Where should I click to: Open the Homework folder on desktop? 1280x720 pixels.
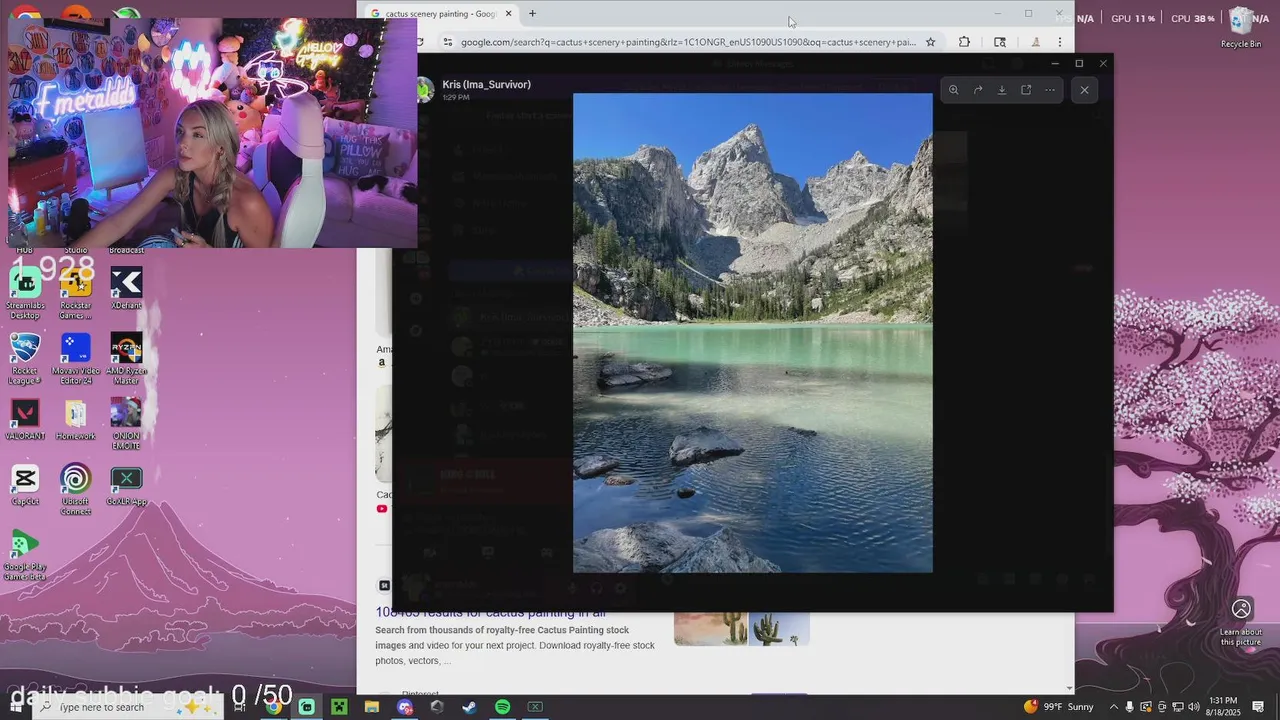[76, 420]
